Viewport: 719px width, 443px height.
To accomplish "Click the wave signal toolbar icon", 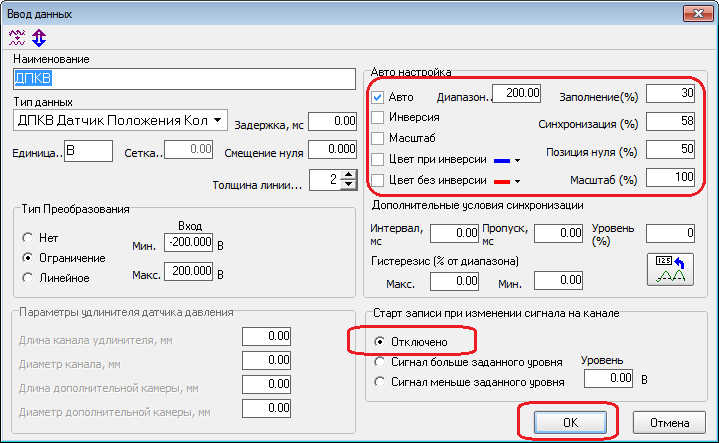I will coord(17,38).
